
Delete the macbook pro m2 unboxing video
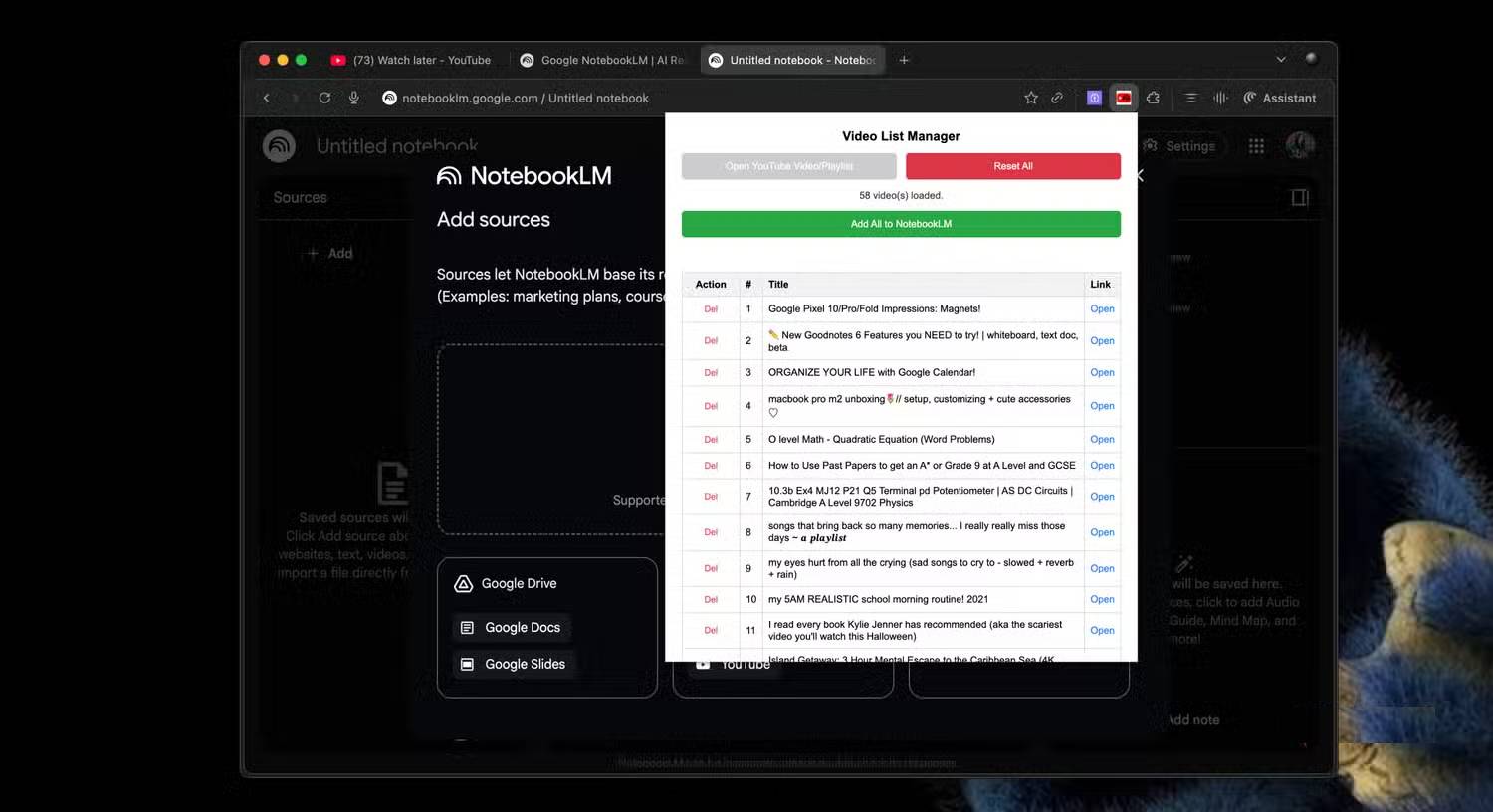point(711,406)
